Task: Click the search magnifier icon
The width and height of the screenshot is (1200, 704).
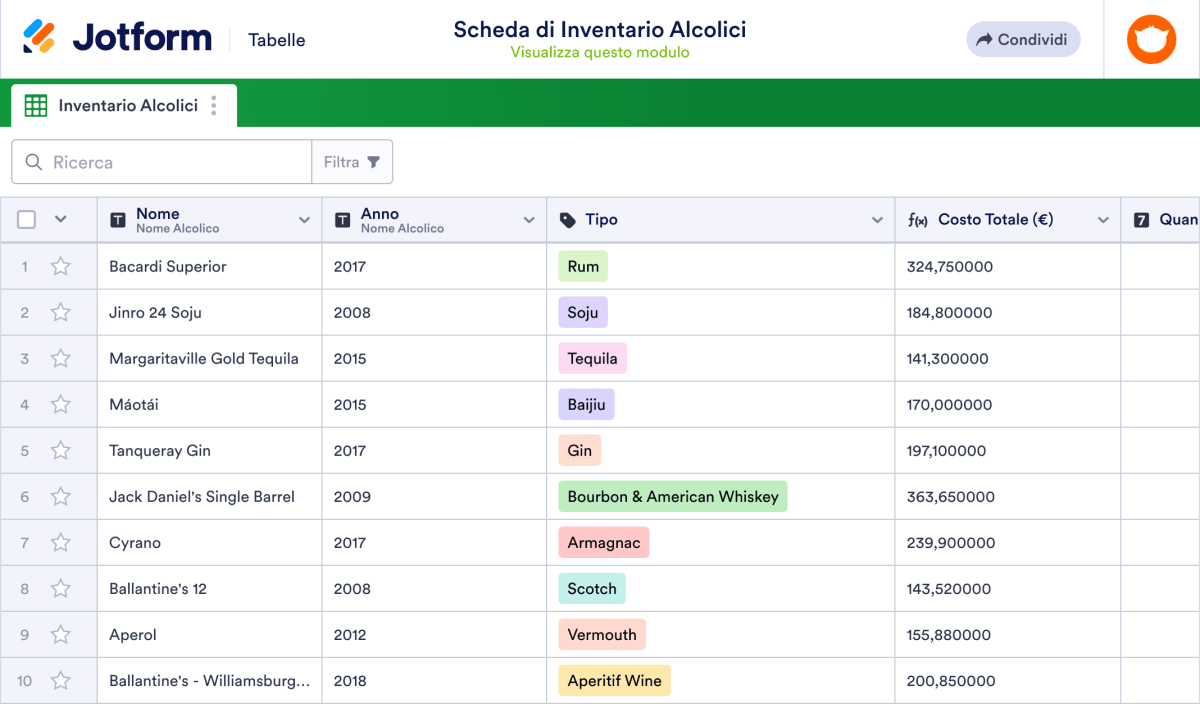Action: pyautogui.click(x=34, y=162)
